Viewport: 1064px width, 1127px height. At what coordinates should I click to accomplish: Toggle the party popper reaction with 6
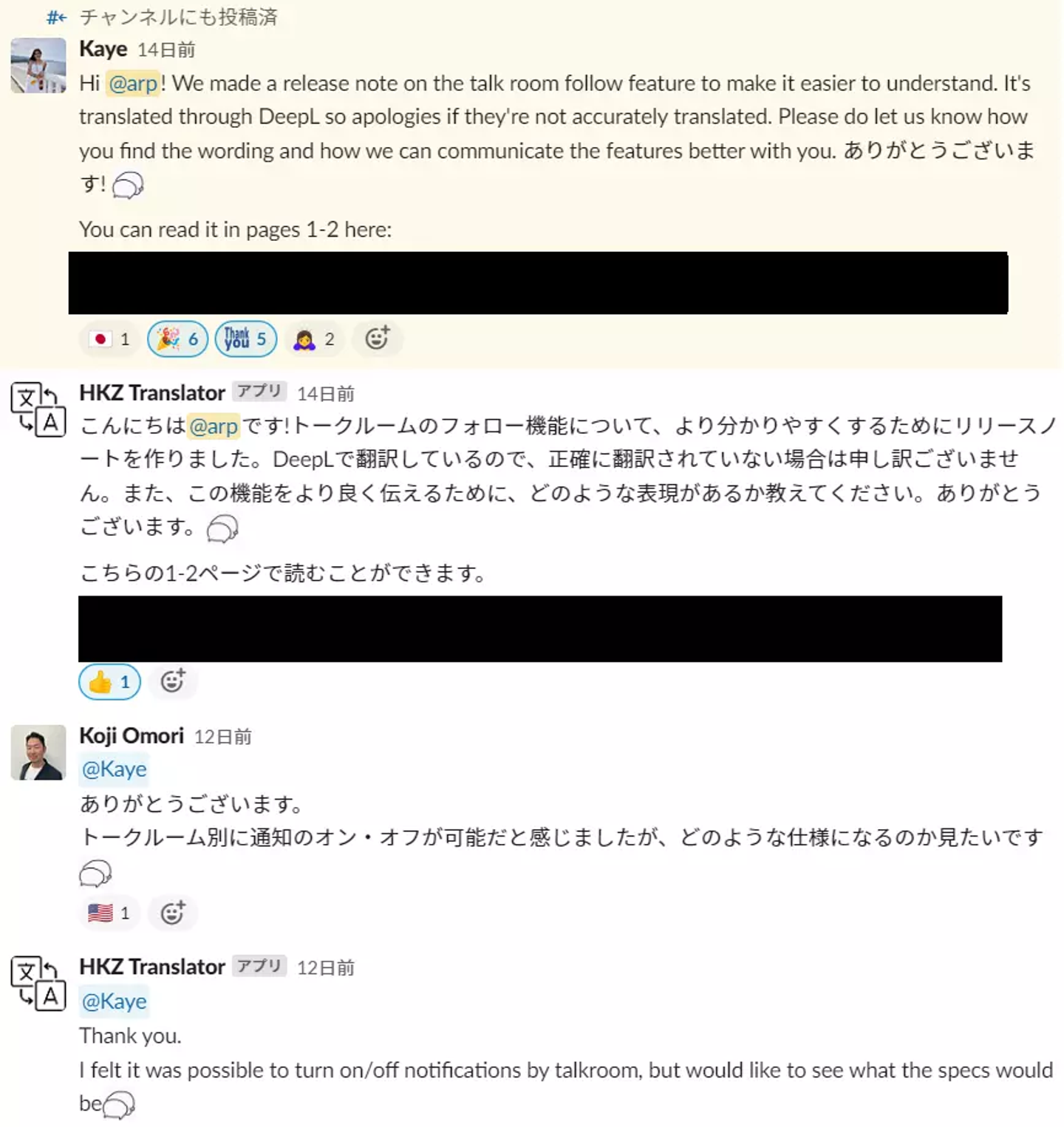(x=177, y=339)
